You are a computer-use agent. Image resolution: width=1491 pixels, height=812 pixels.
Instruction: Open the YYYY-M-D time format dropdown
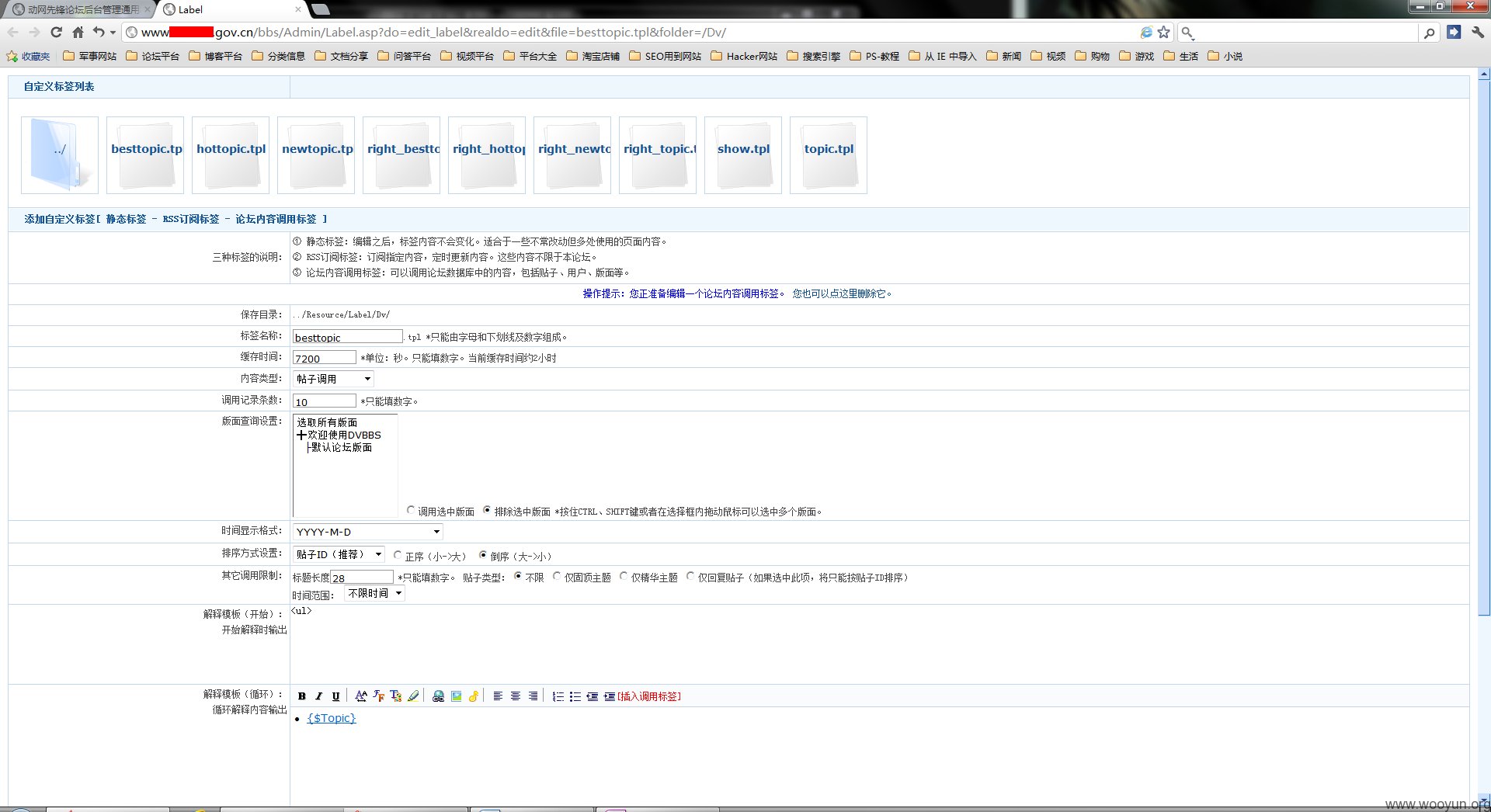367,532
